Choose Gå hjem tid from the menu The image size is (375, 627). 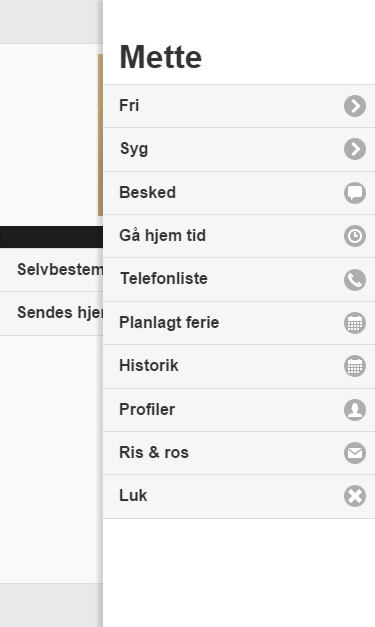point(239,236)
